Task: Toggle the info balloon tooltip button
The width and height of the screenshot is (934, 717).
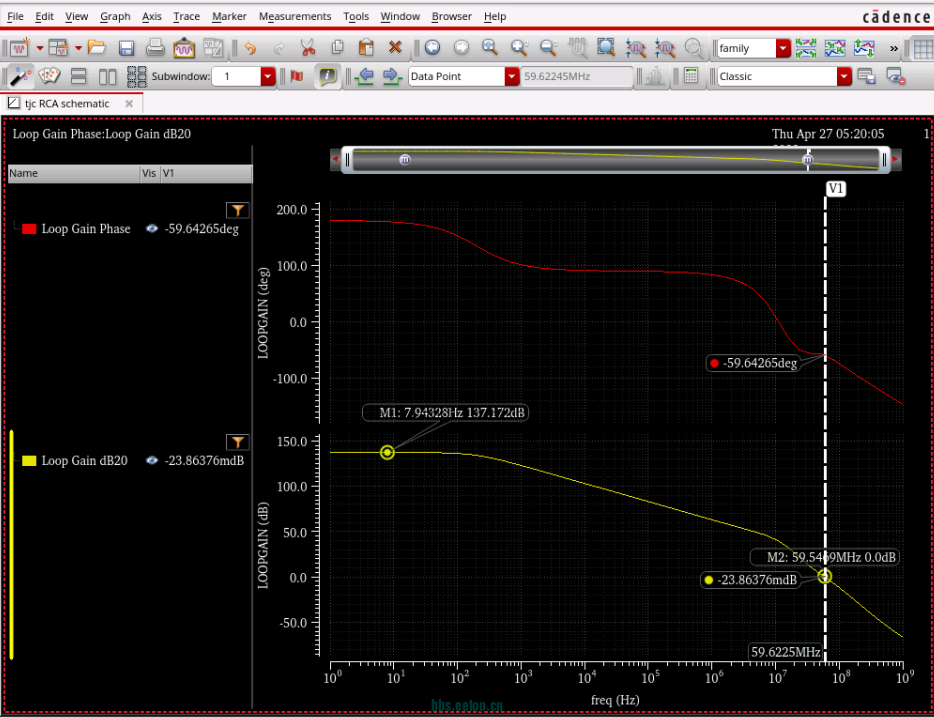Action: click(x=327, y=76)
